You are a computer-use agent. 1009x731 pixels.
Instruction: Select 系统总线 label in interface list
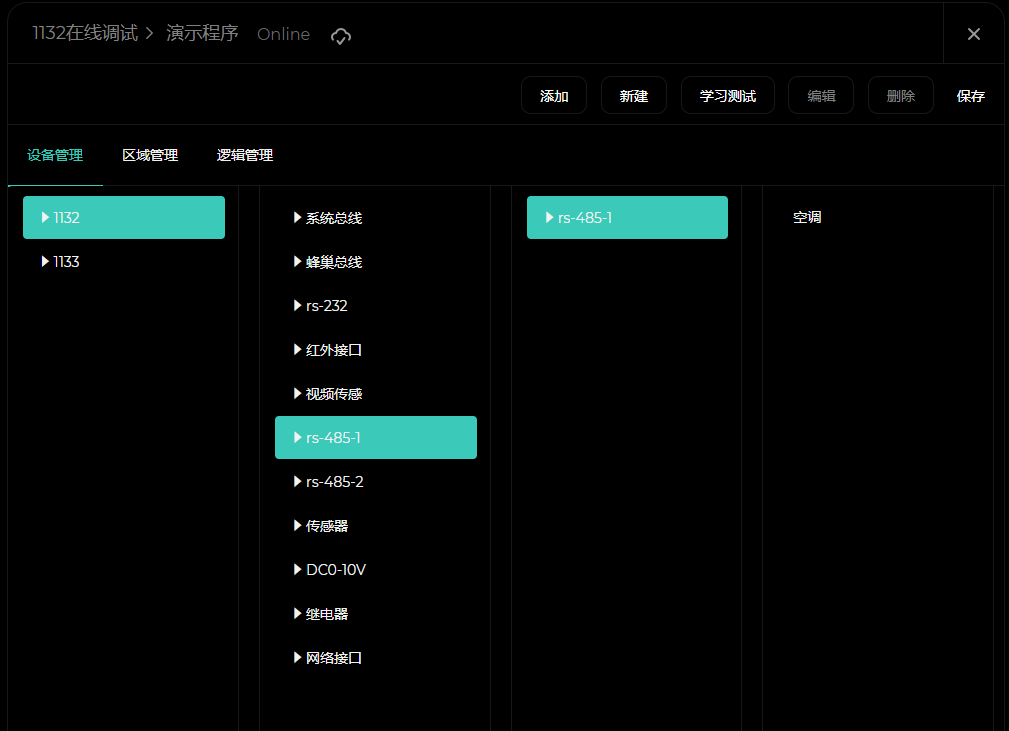click(334, 218)
